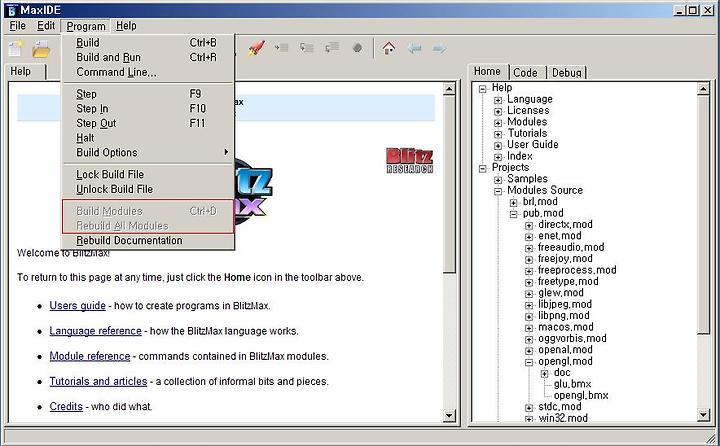Expand the directx.mod tree node
The height and width of the screenshot is (446, 720).
tap(529, 226)
